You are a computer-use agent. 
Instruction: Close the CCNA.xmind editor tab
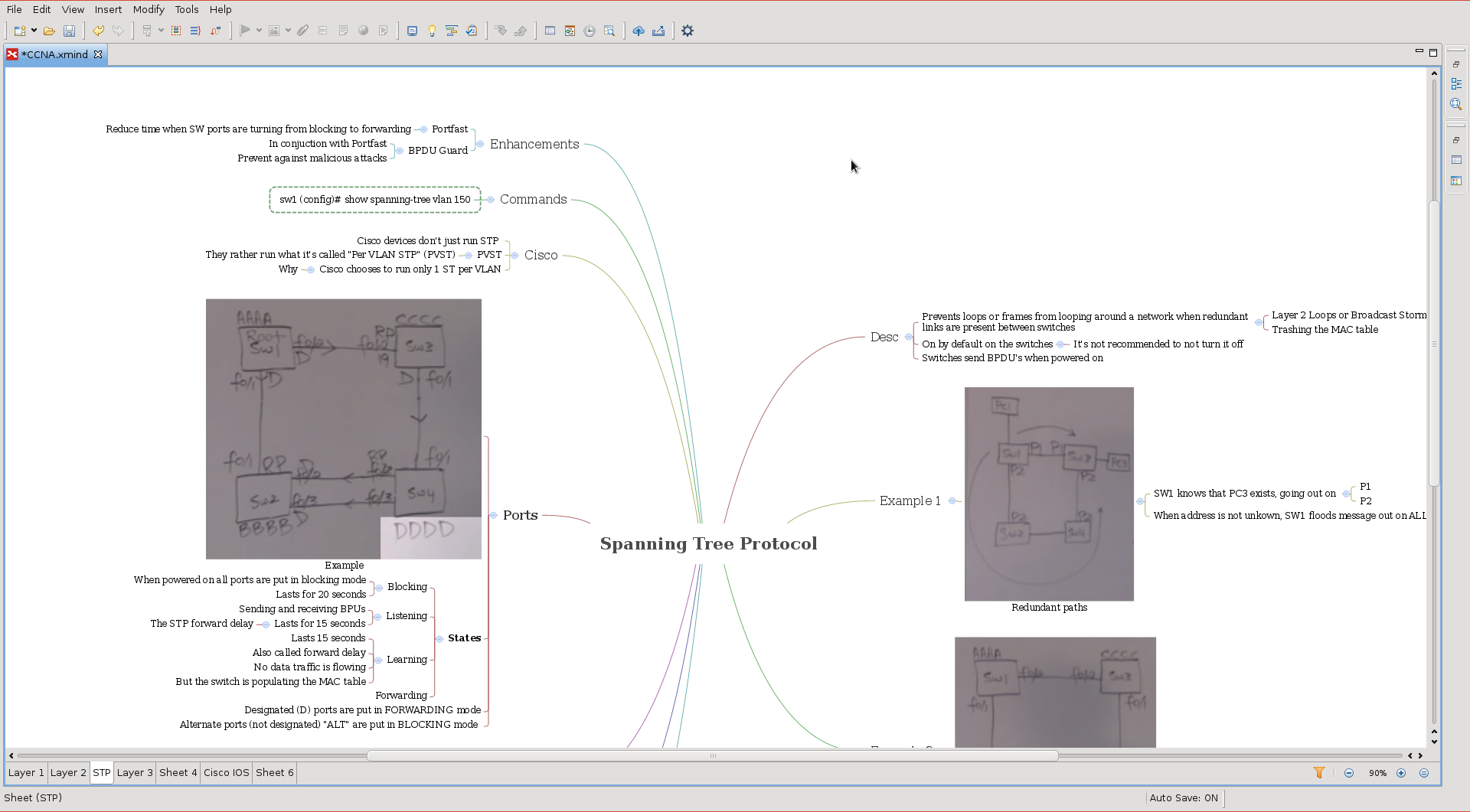98,54
